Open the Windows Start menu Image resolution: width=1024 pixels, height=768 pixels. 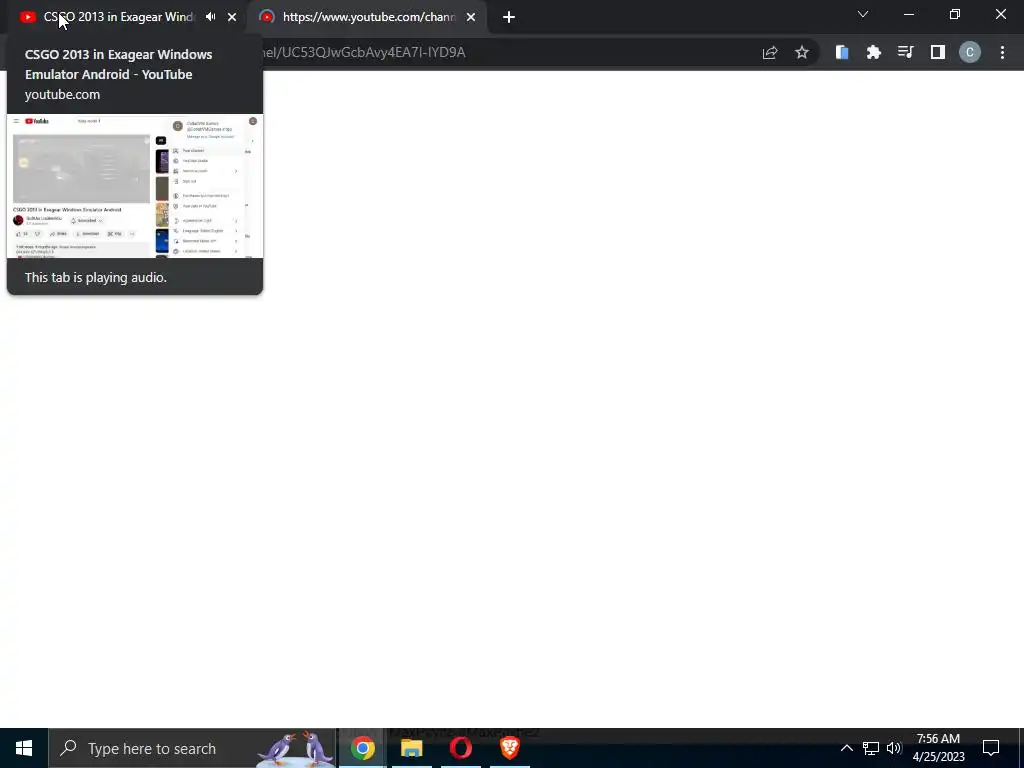tap(24, 748)
